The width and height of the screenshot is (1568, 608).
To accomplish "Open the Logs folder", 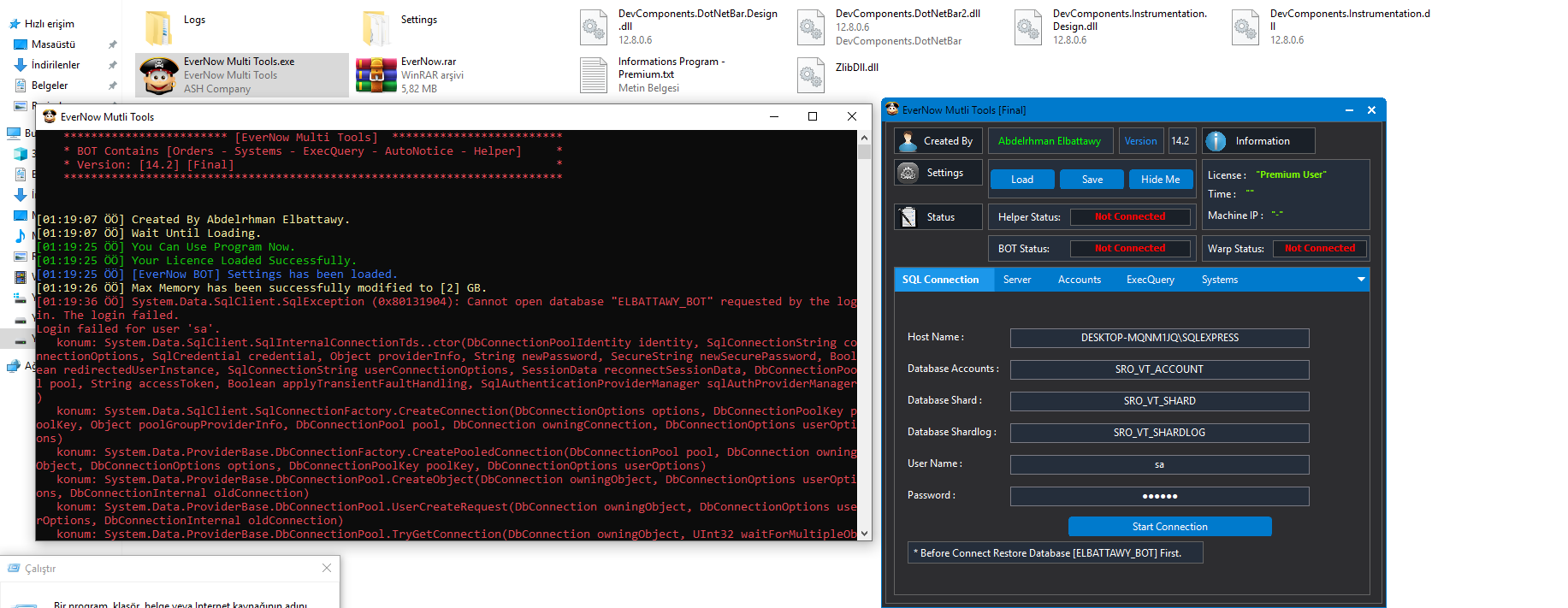I will point(175,27).
